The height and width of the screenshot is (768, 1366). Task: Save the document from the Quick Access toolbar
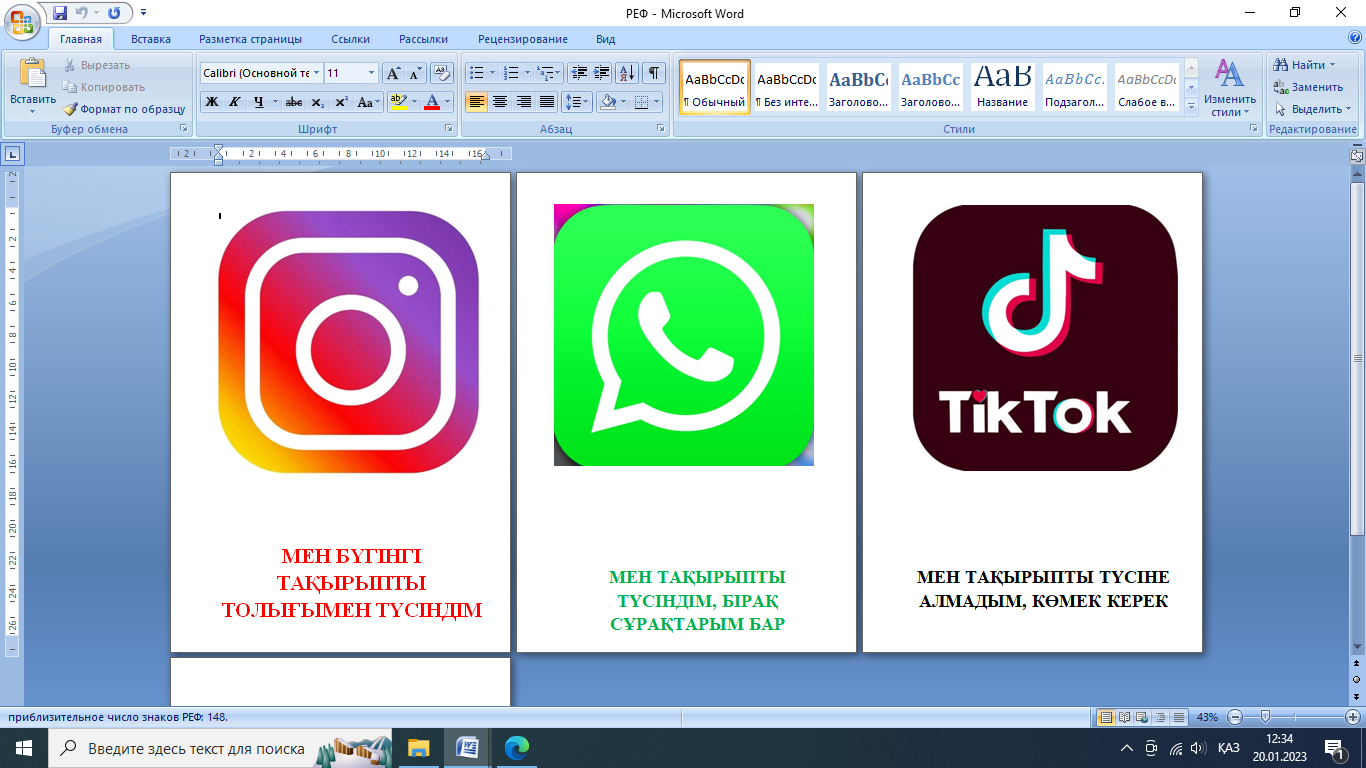click(x=60, y=13)
